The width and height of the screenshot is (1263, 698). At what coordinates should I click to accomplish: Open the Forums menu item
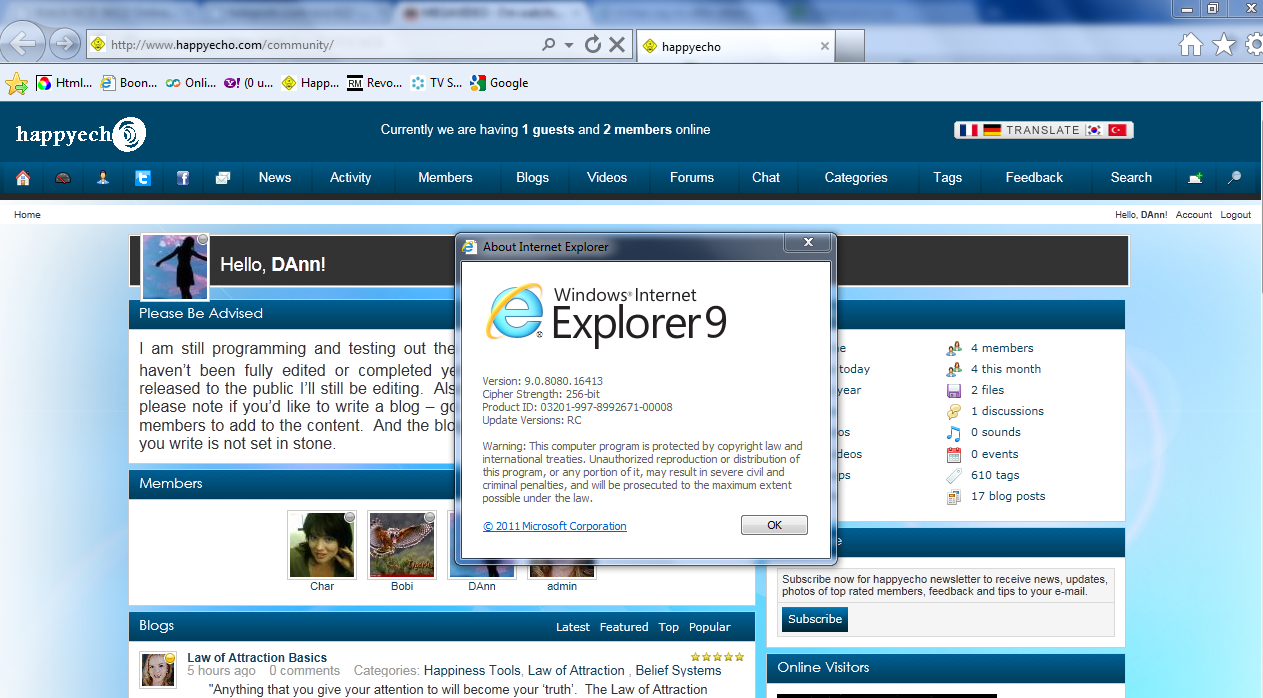pyautogui.click(x=692, y=177)
